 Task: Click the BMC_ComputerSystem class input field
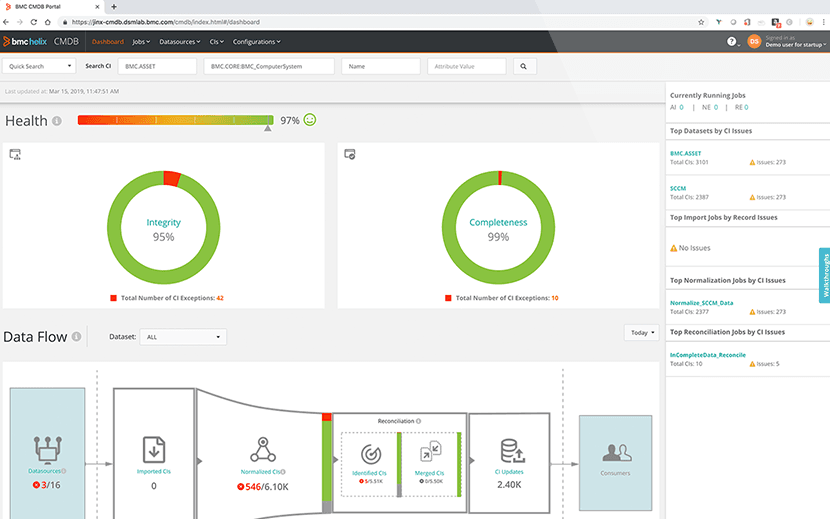(269, 66)
